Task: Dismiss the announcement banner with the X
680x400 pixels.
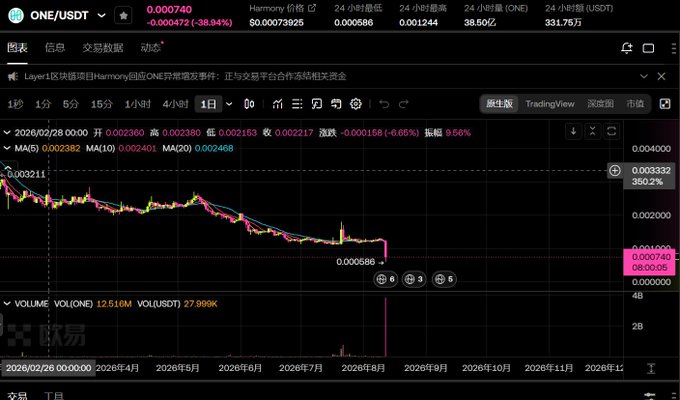Action: (661, 76)
